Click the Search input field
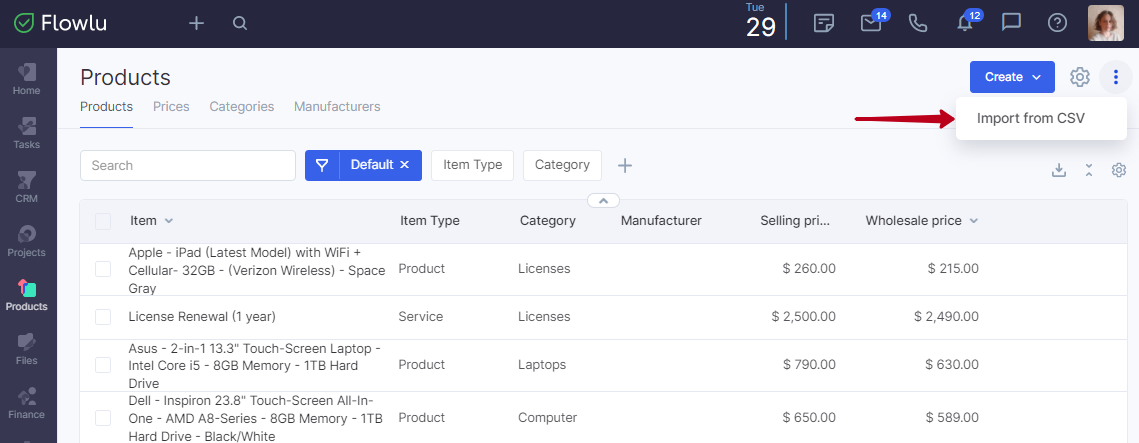The width and height of the screenshot is (1139, 443). pyautogui.click(x=187, y=165)
